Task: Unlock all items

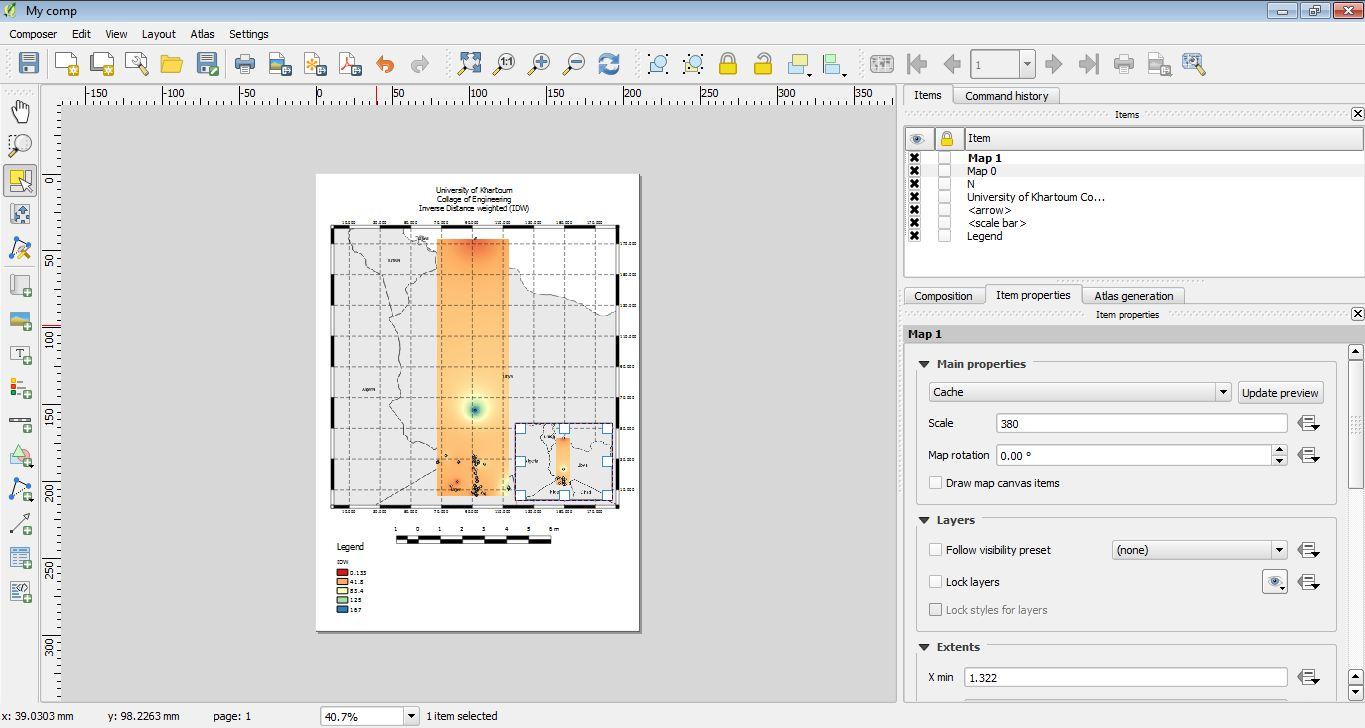Action: 763,64
